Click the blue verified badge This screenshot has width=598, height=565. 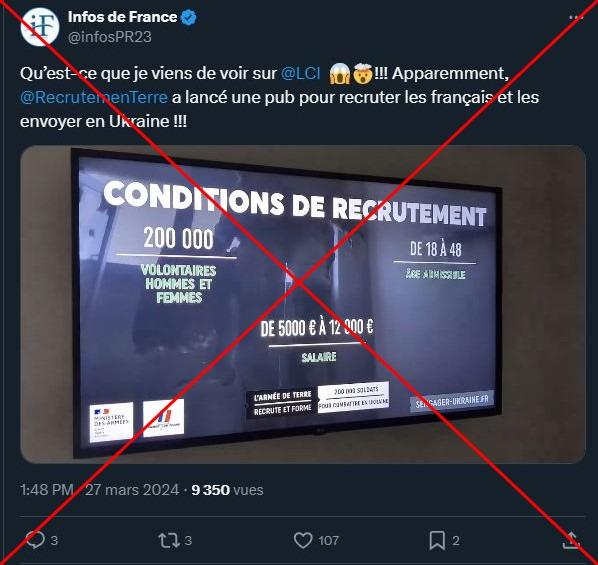(x=188, y=18)
